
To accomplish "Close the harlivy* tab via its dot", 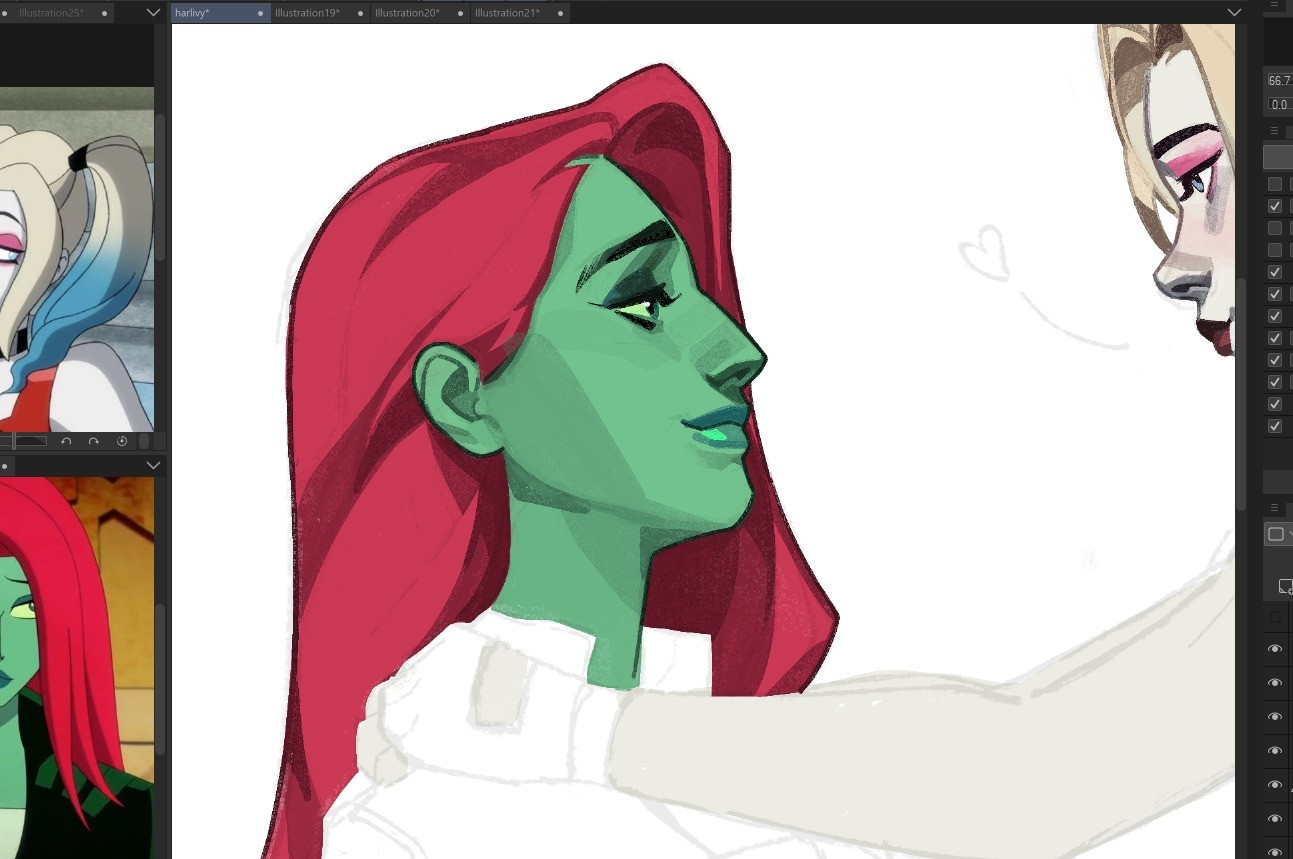I will pos(261,13).
